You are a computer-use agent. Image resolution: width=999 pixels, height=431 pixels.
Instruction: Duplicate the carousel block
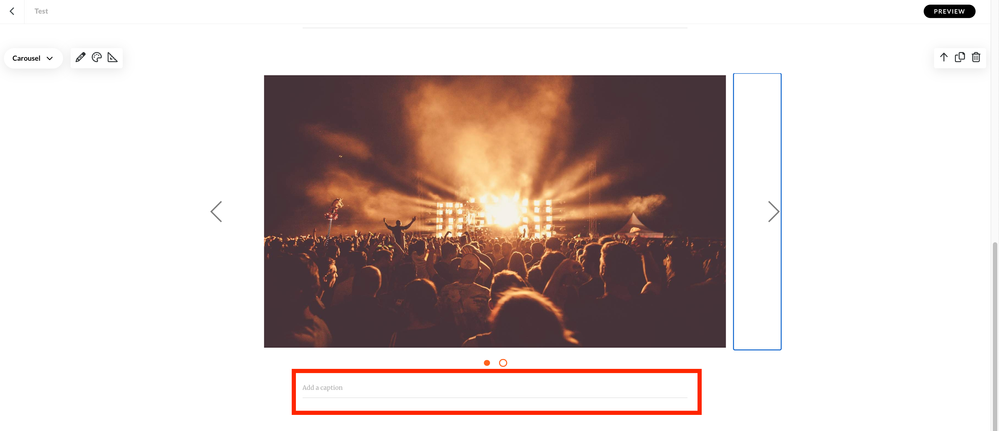click(959, 57)
